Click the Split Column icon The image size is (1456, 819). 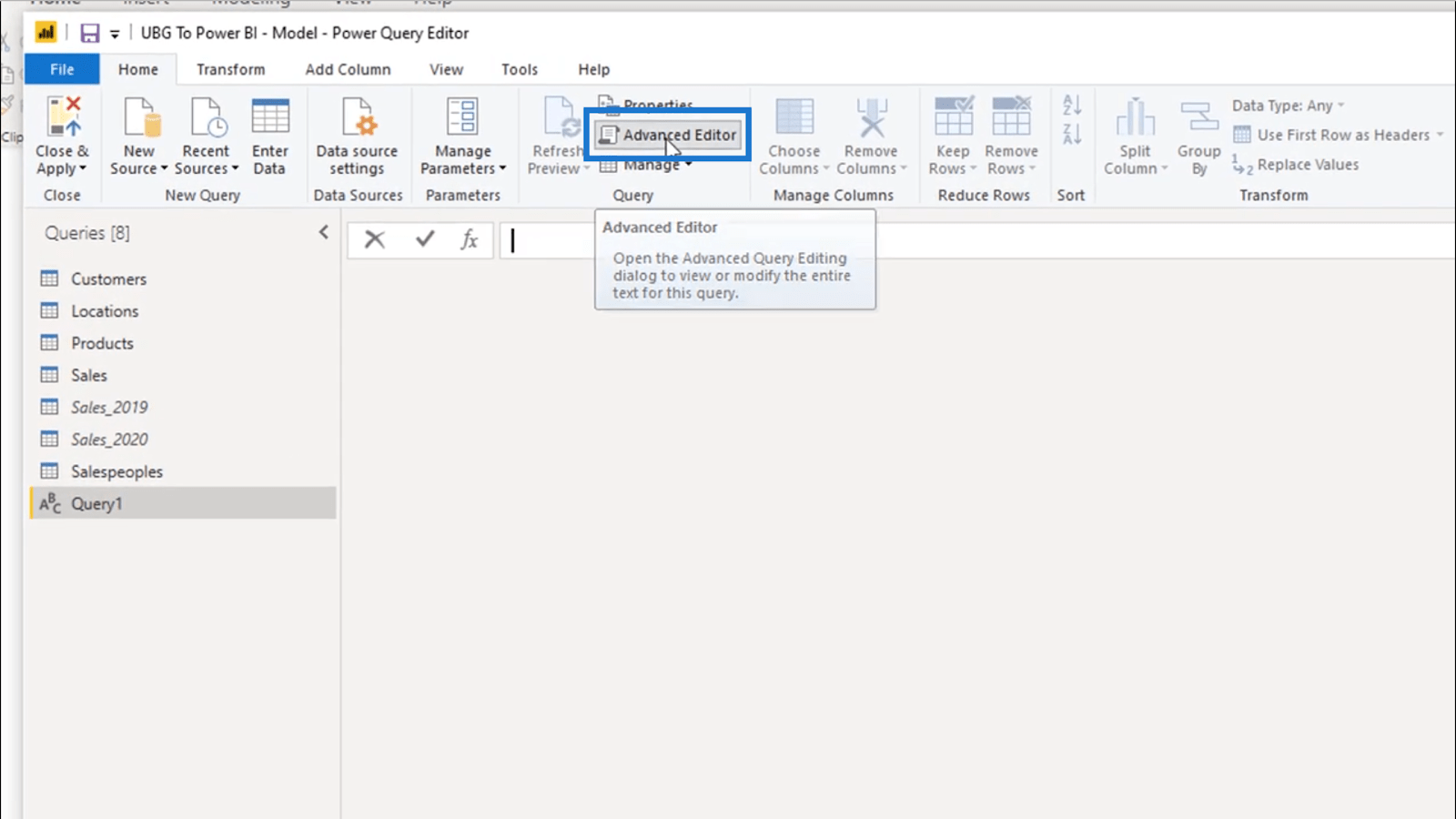(x=1135, y=117)
